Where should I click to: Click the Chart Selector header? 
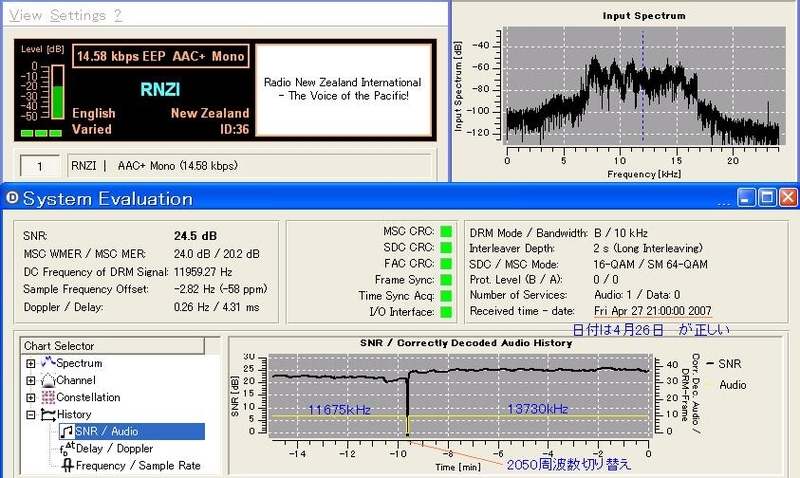click(x=112, y=346)
